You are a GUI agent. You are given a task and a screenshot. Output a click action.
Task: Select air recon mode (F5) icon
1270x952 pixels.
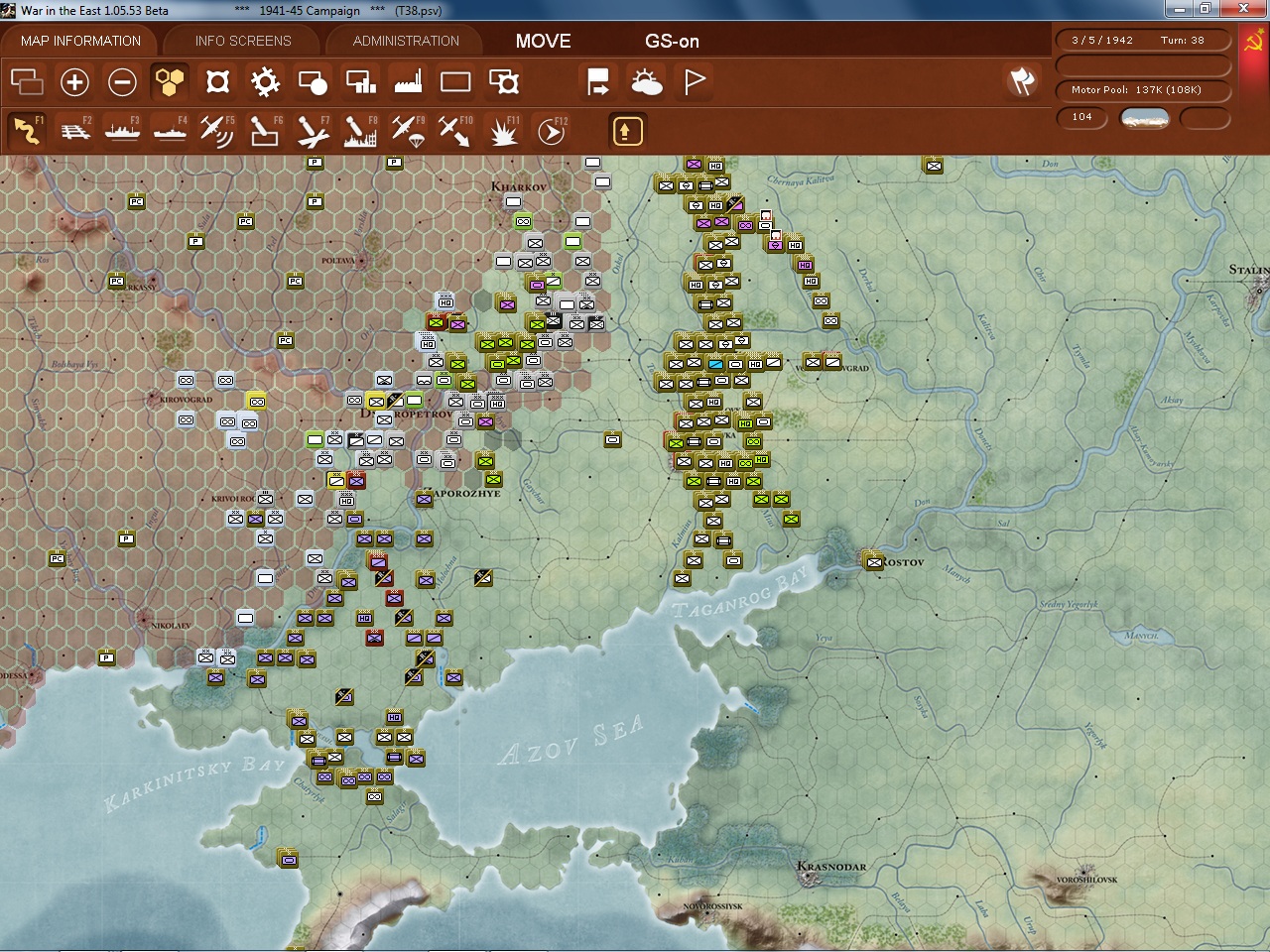[x=217, y=130]
